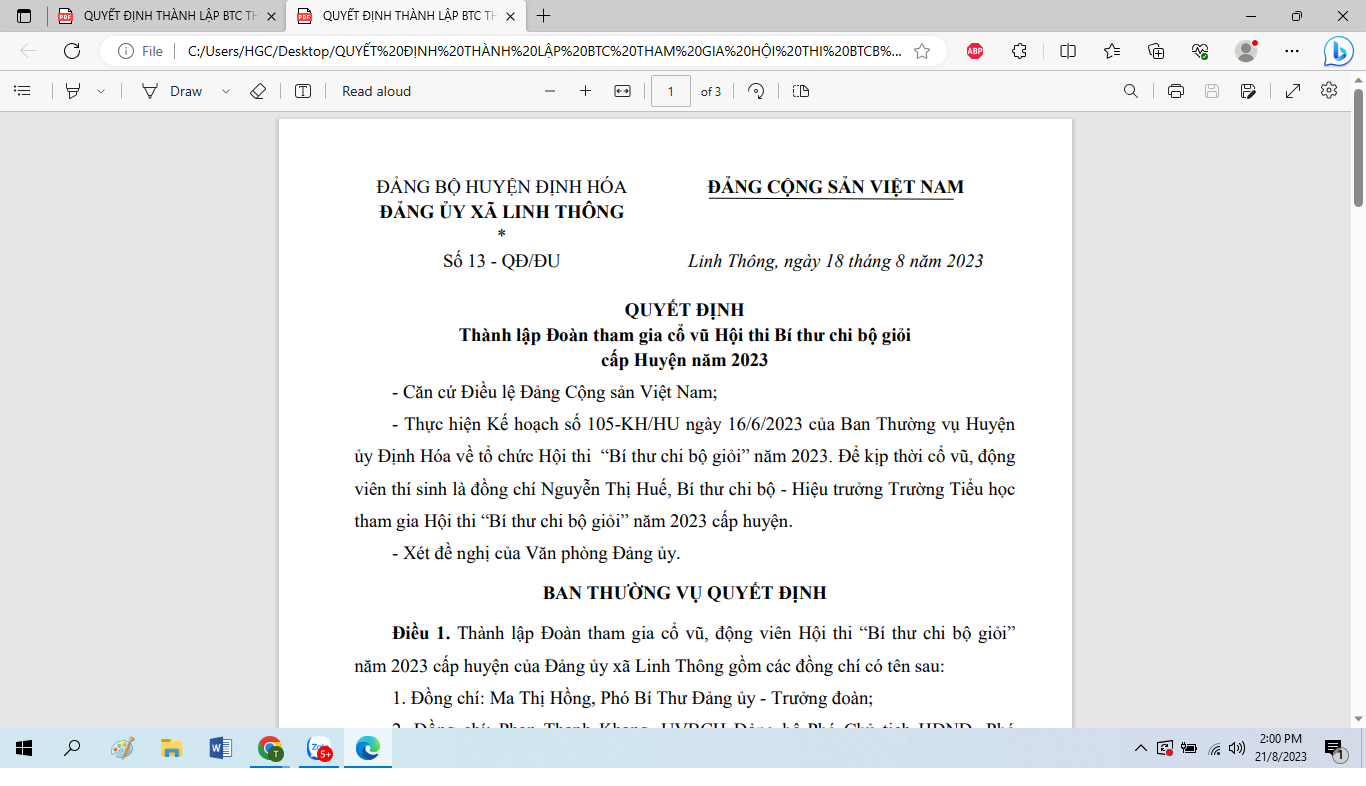Show the PDF table of contents
Image resolution: width=1366 pixels, height=786 pixels.
pos(22,91)
